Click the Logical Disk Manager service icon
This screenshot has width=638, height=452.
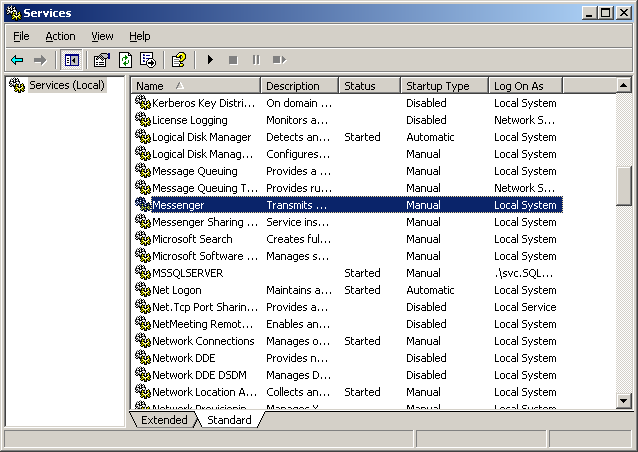(143, 137)
